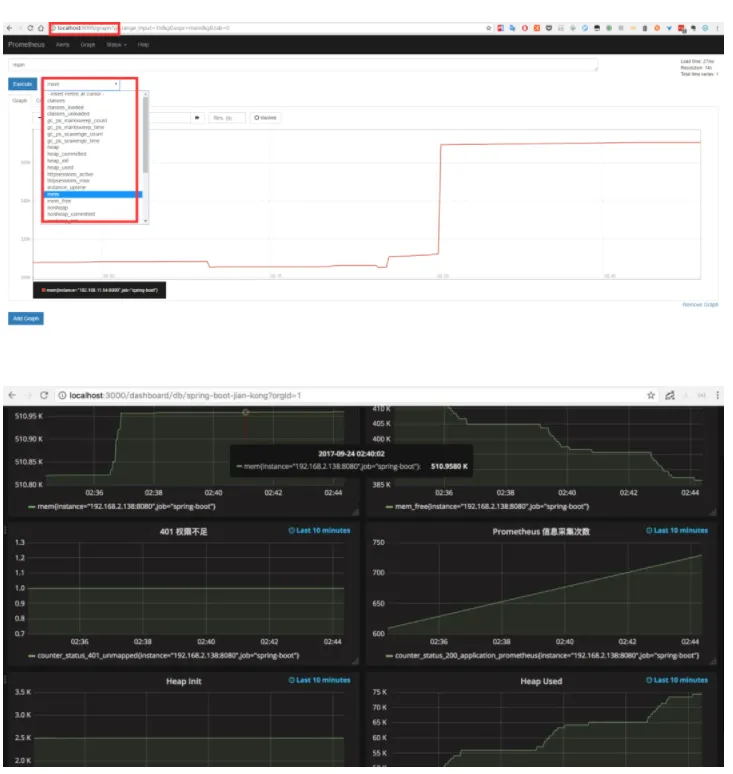733x774 pixels.
Task: Toggle the mem series legend in Grafana panel
Action: click(x=122, y=506)
